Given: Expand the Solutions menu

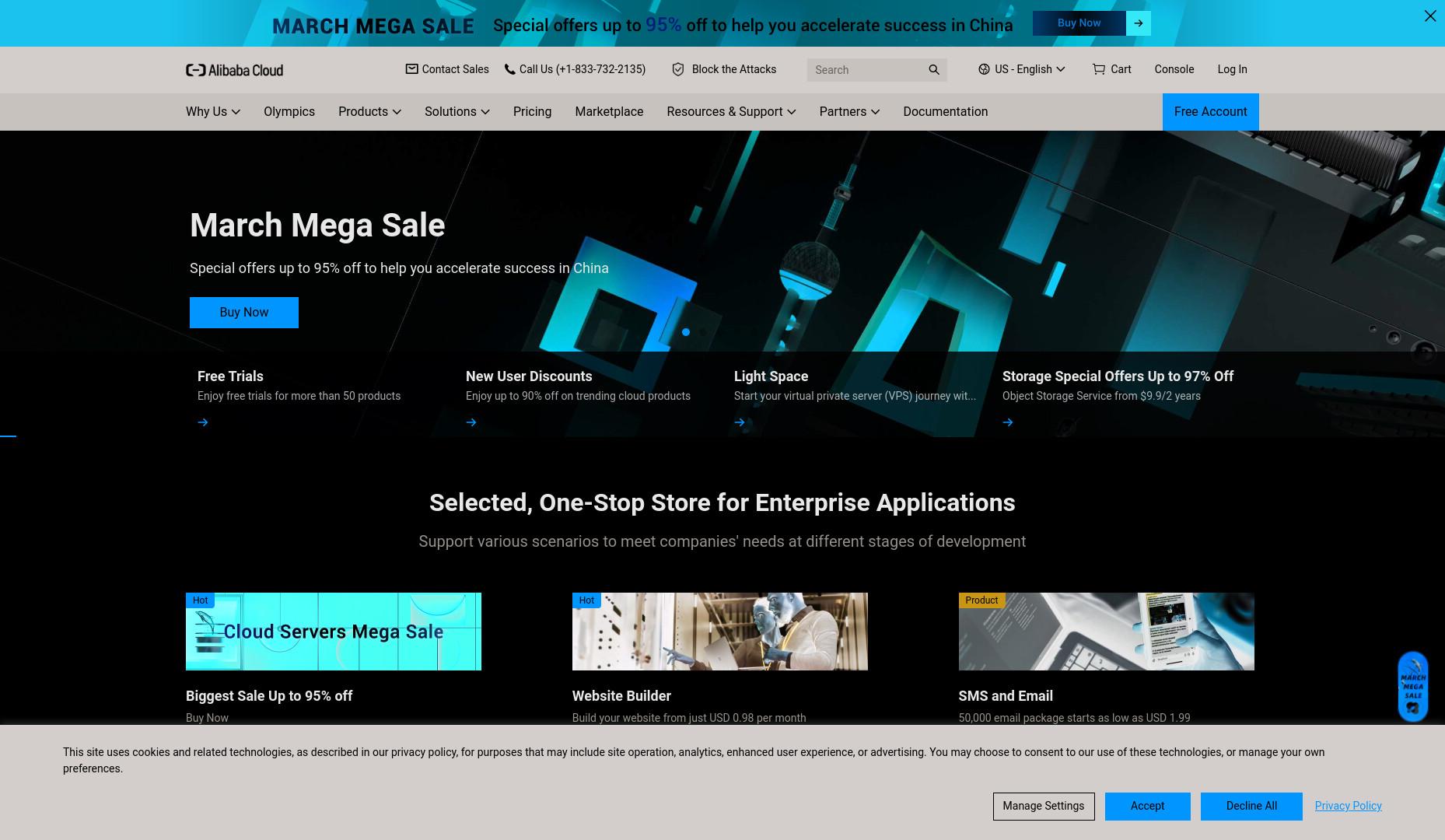Looking at the screenshot, I should pyautogui.click(x=457, y=112).
